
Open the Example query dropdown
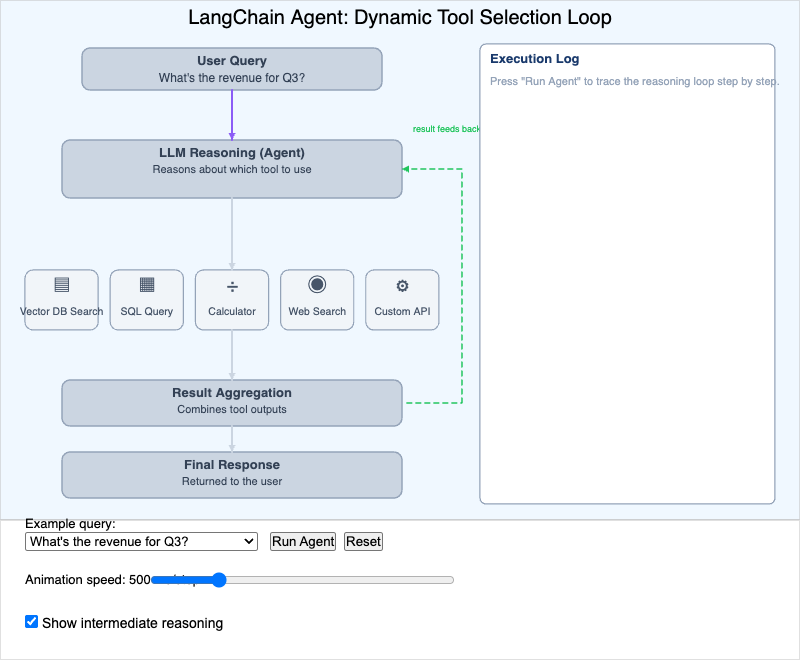point(141,541)
